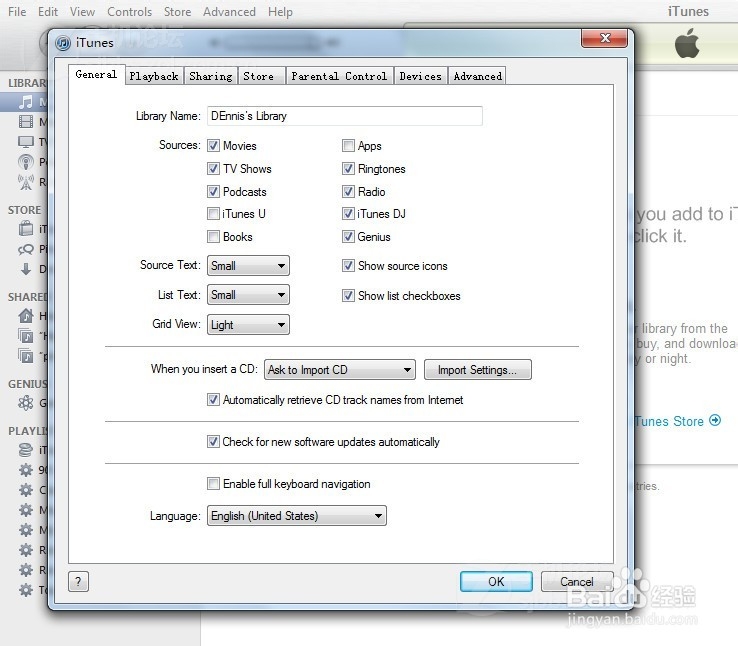This screenshot has width=738, height=646.
Task: Click the Music note icon in Library sidebar
Action: 26,102
